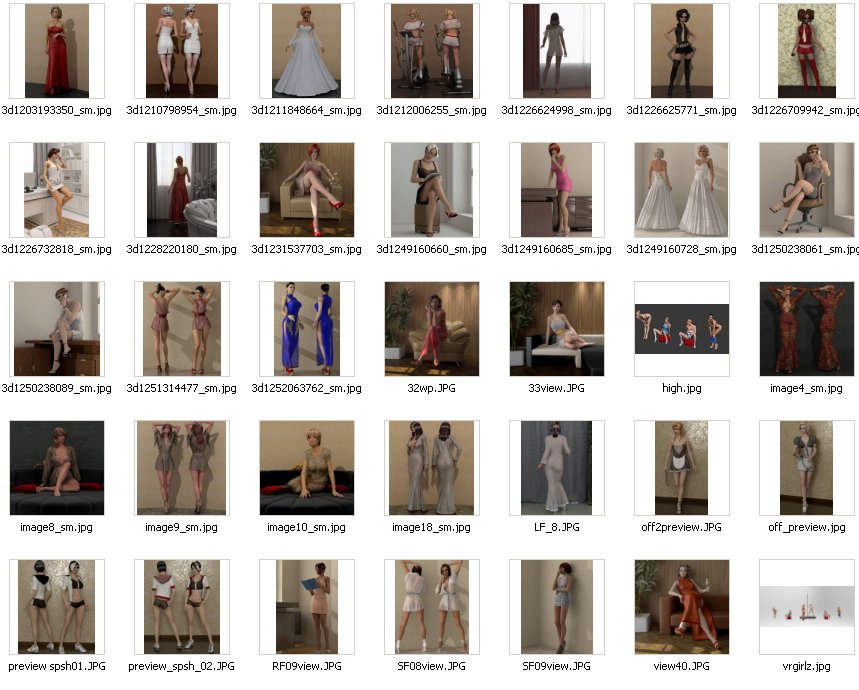Select thumbnail of 3d1249160728_sm.jpg
The height and width of the screenshot is (690, 859).
point(682,190)
